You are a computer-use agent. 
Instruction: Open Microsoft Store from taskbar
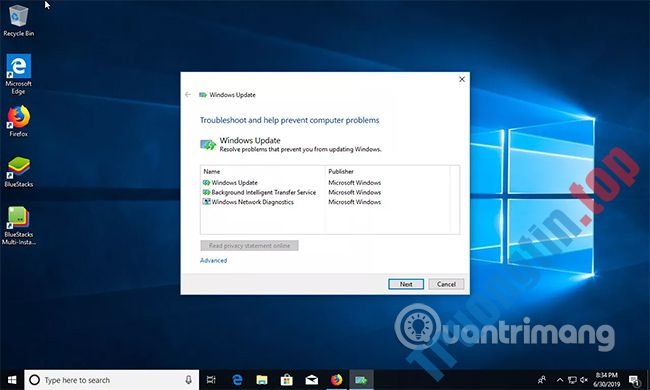click(x=286, y=380)
